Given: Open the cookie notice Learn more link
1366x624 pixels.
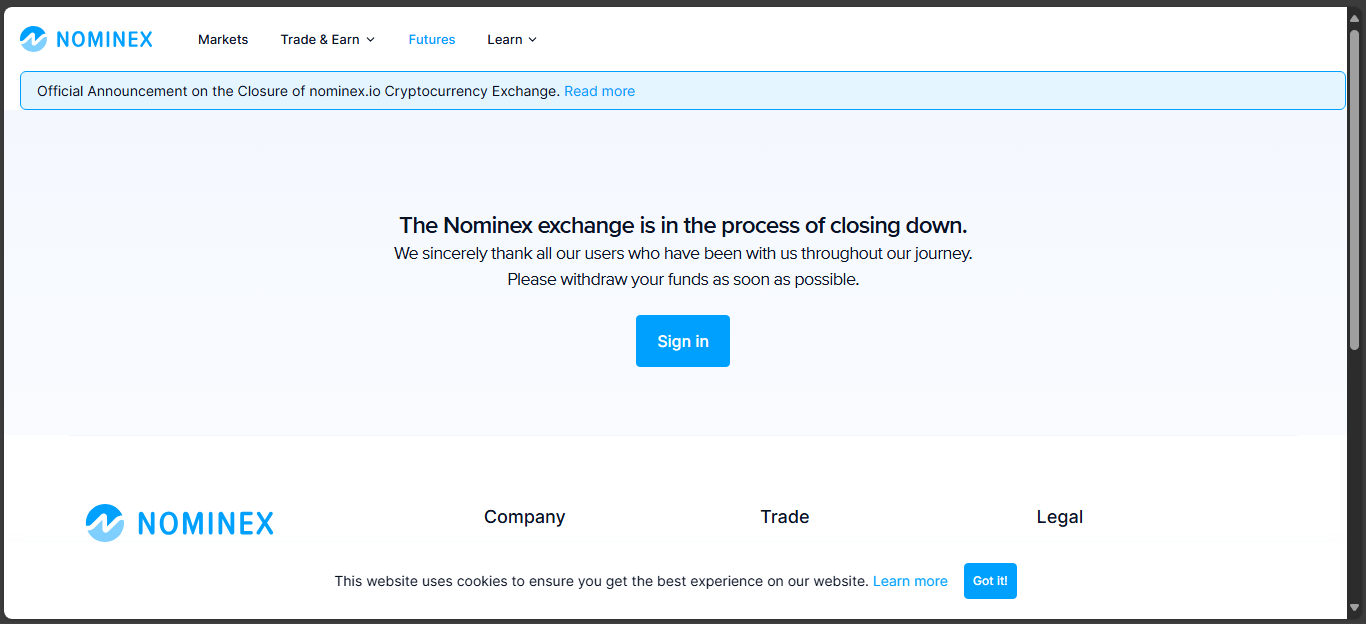Looking at the screenshot, I should (x=910, y=581).
